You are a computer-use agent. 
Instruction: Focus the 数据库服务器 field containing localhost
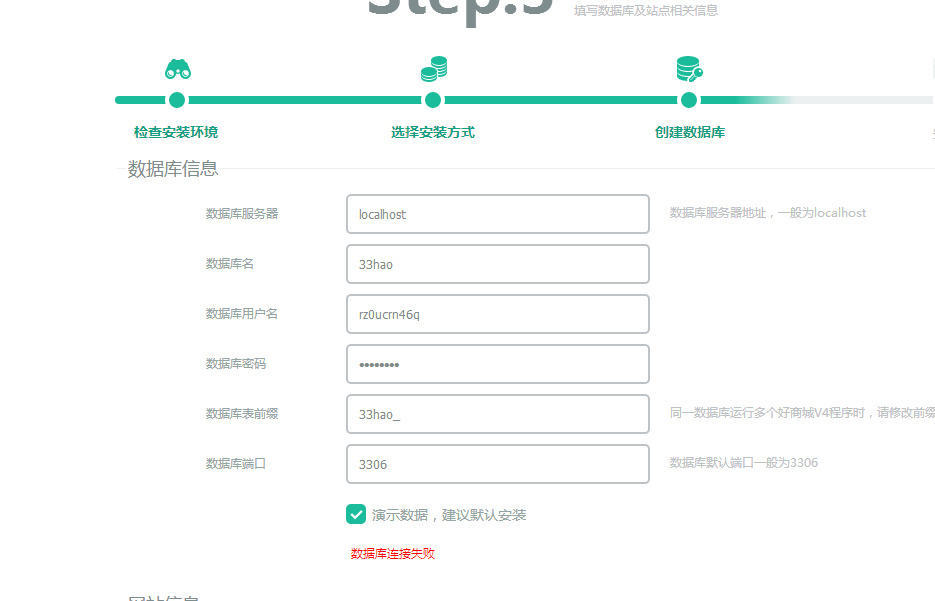pyautogui.click(x=498, y=214)
